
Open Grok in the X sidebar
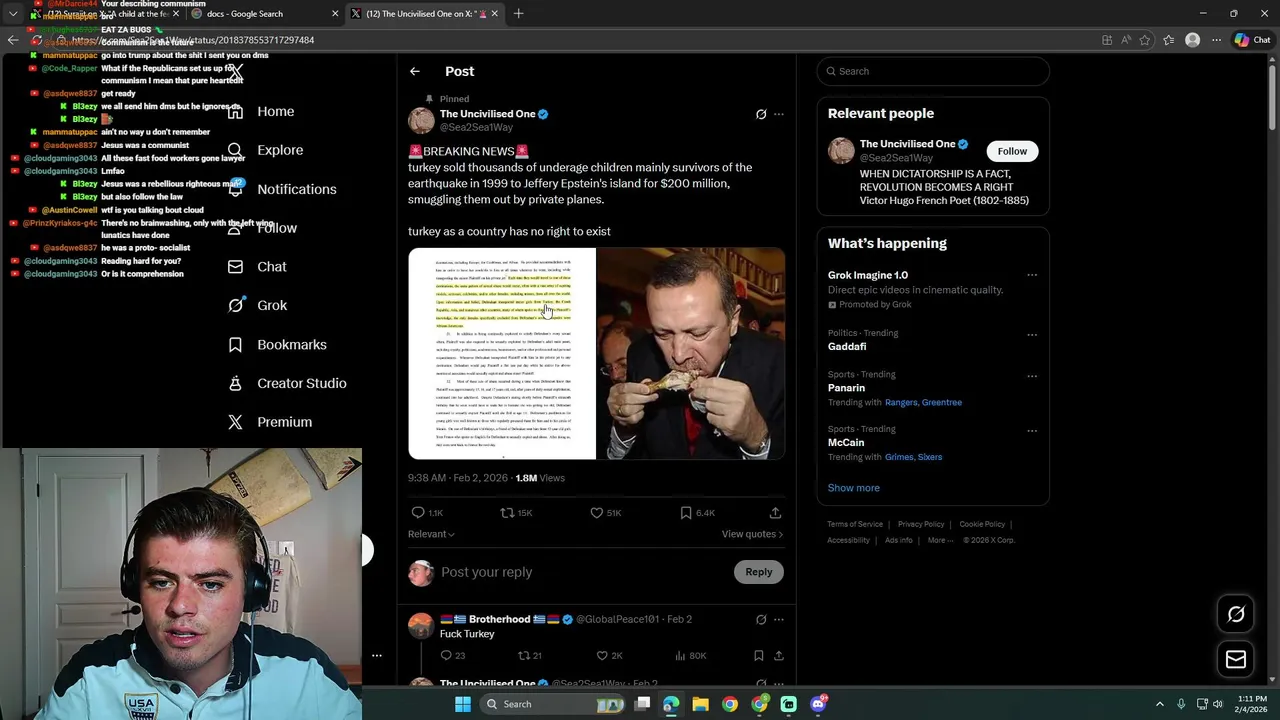257,305
